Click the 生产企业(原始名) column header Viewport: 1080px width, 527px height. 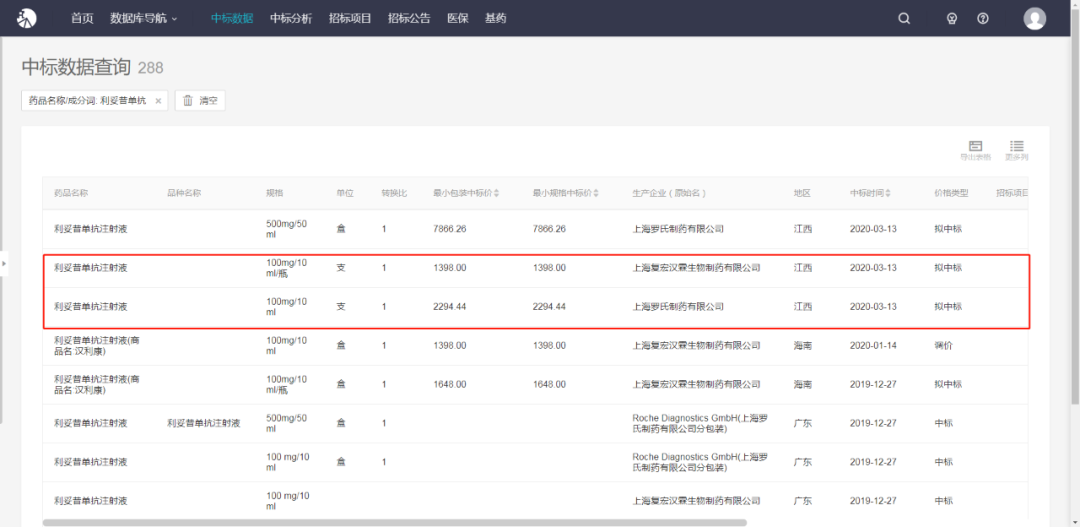(x=669, y=193)
